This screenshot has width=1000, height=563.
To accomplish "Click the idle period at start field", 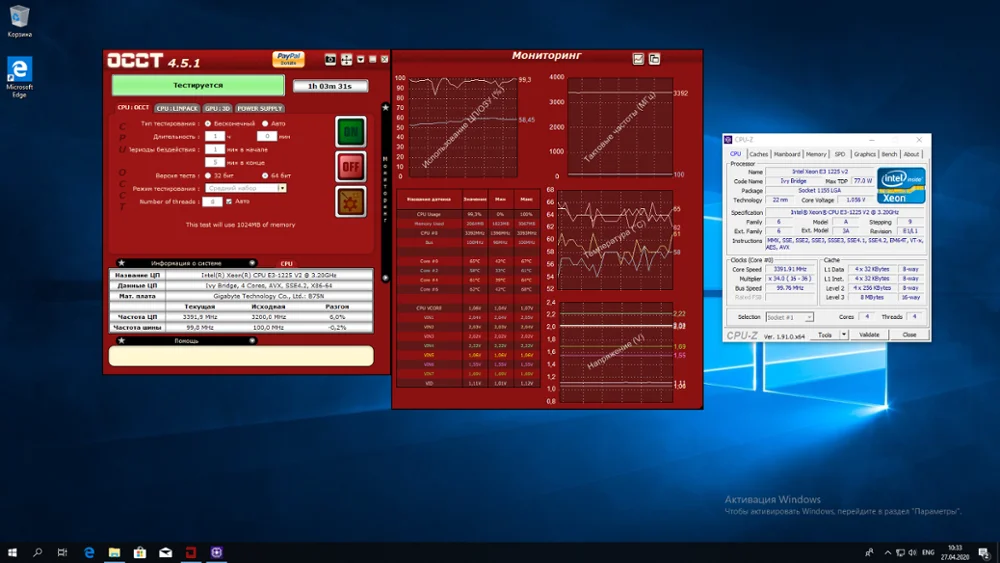I will (215, 149).
